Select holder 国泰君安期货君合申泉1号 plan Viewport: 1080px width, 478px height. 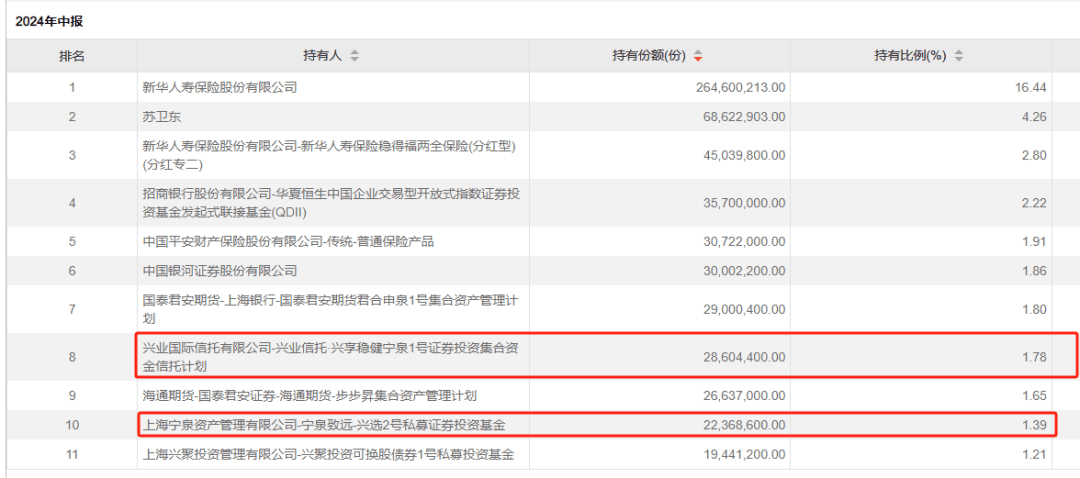tap(329, 309)
